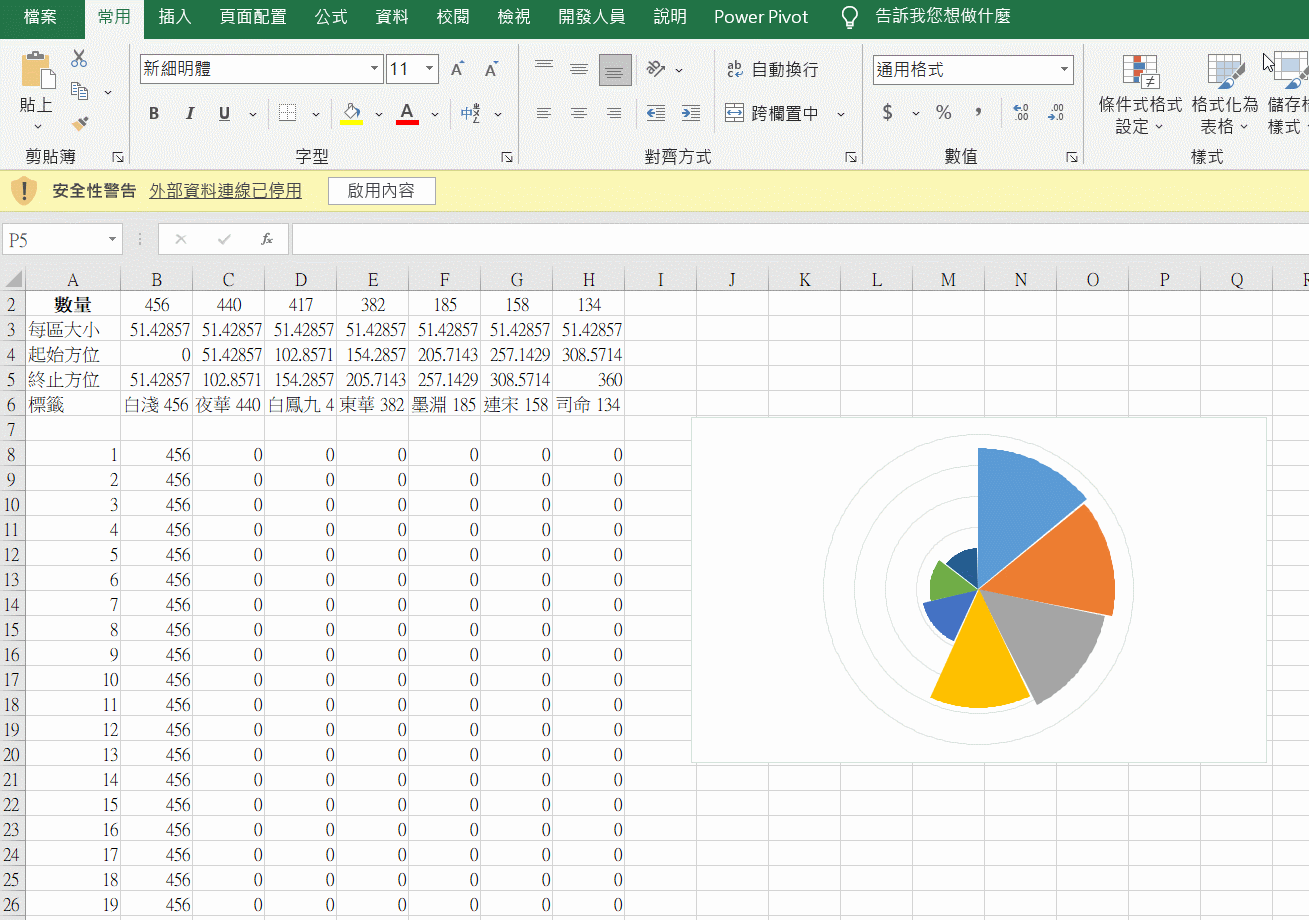Click the formula bar input
Image resolution: width=1309 pixels, height=920 pixels.
tap(800, 240)
